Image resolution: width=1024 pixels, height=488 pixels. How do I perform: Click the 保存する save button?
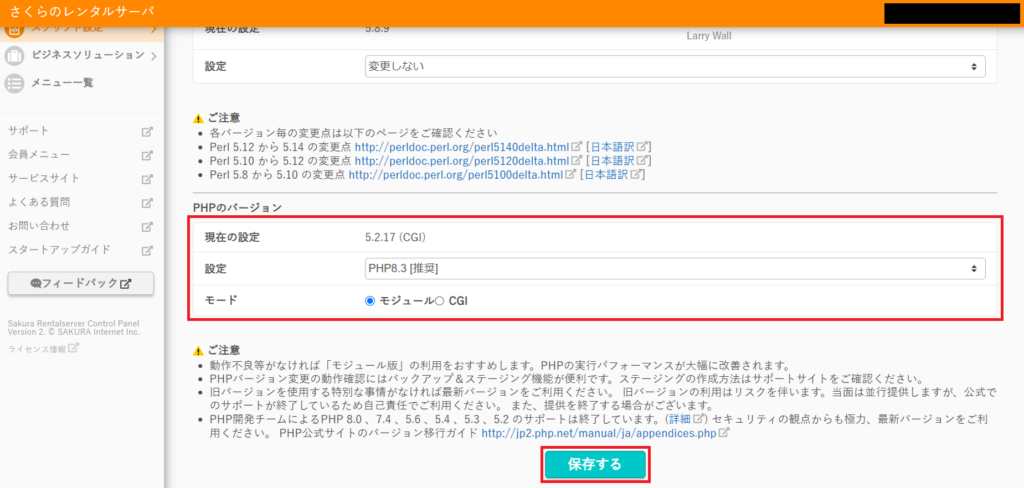[595, 464]
